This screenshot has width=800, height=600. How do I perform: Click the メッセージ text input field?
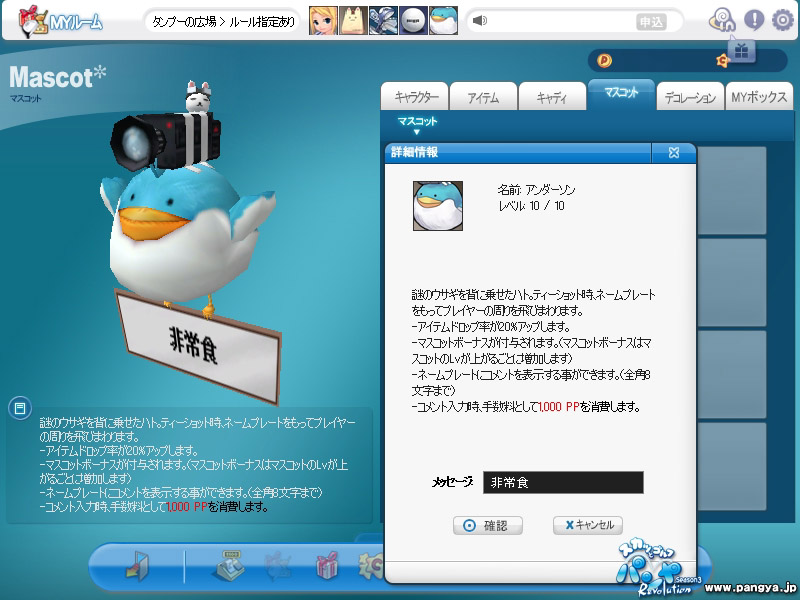(x=563, y=482)
